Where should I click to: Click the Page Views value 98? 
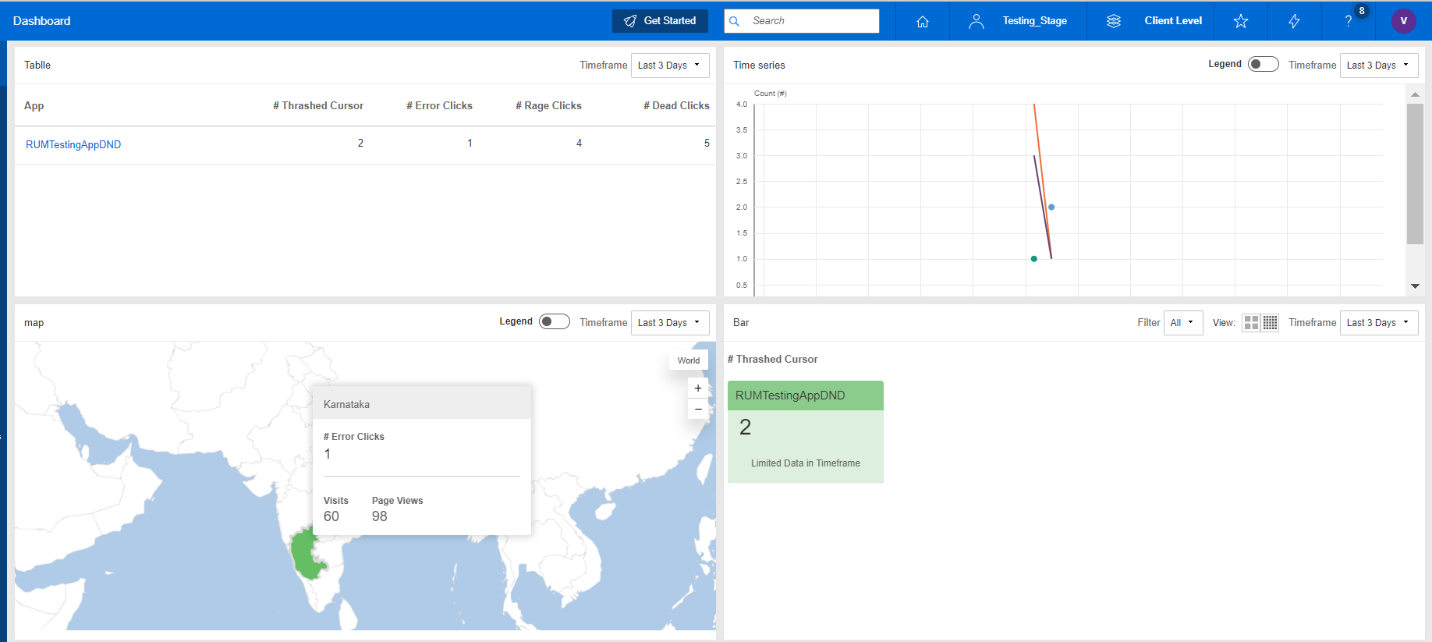click(x=380, y=516)
